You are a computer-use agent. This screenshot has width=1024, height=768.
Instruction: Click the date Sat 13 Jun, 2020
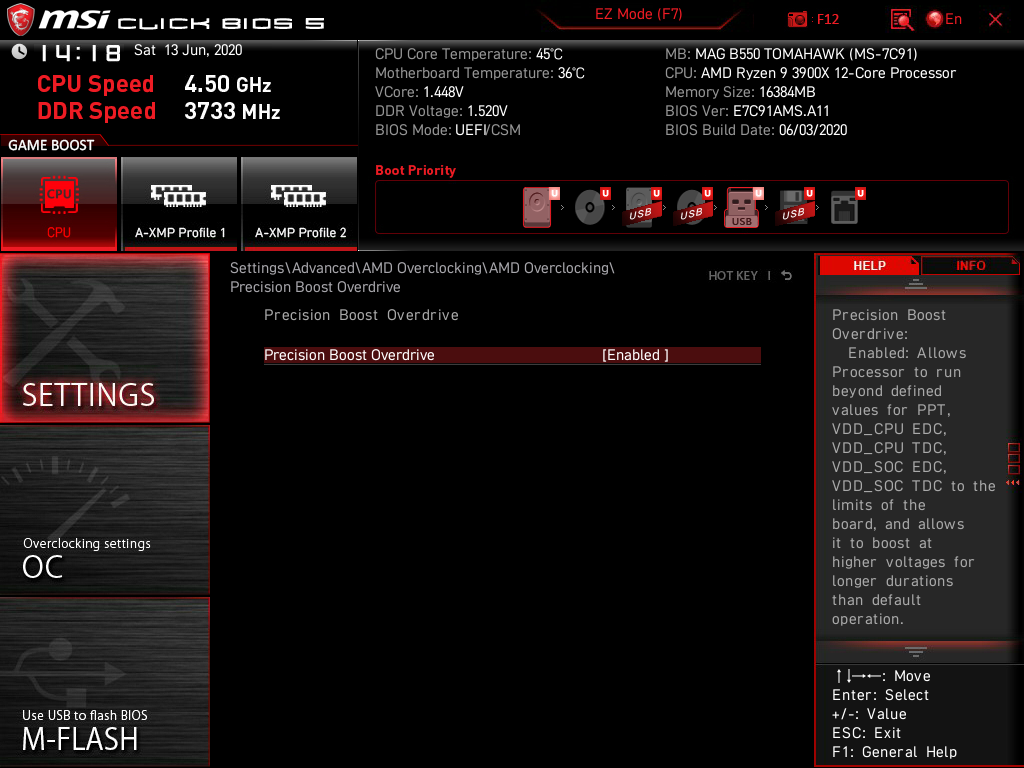pyautogui.click(x=188, y=50)
